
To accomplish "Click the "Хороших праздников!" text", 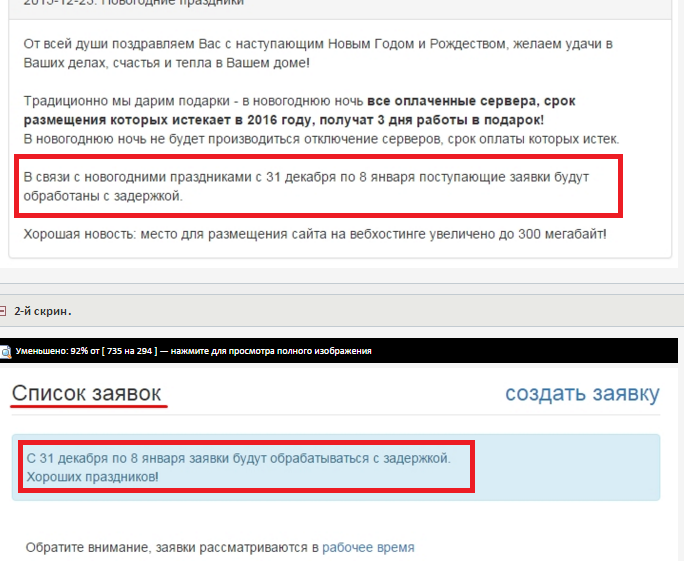I will 92,476.
